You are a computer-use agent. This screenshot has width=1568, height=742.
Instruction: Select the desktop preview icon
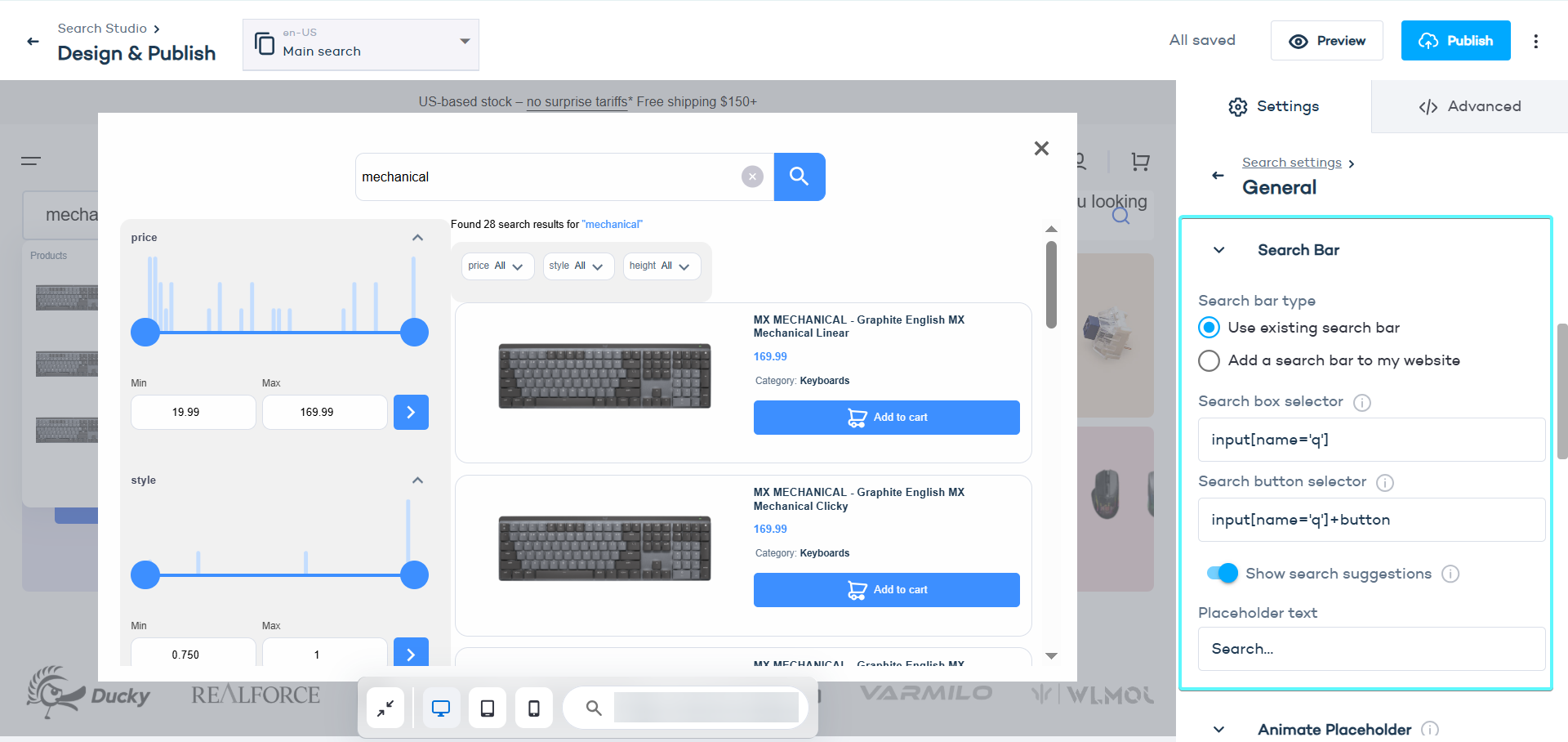pos(441,708)
